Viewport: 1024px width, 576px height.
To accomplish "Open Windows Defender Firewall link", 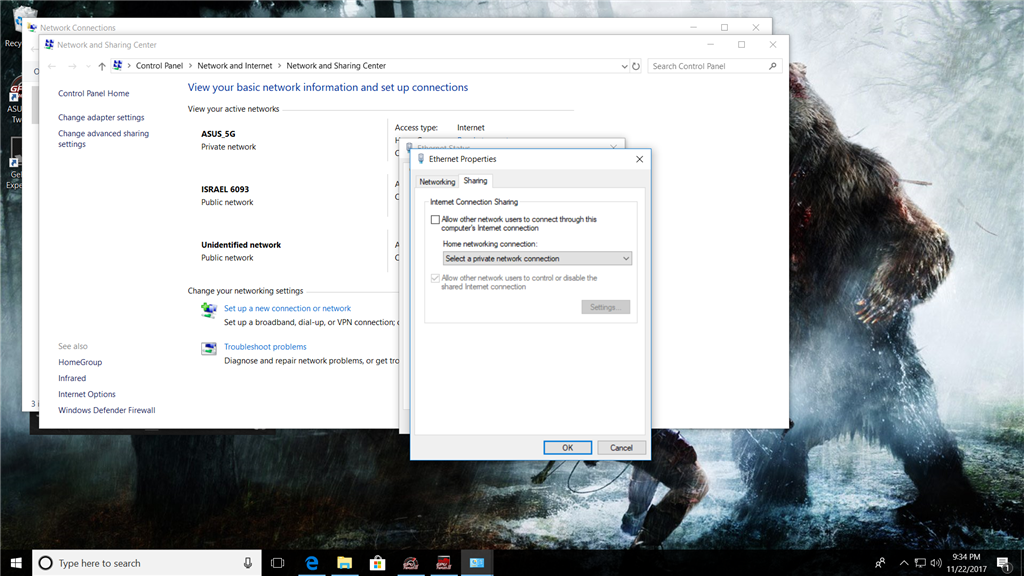I will pyautogui.click(x=106, y=410).
